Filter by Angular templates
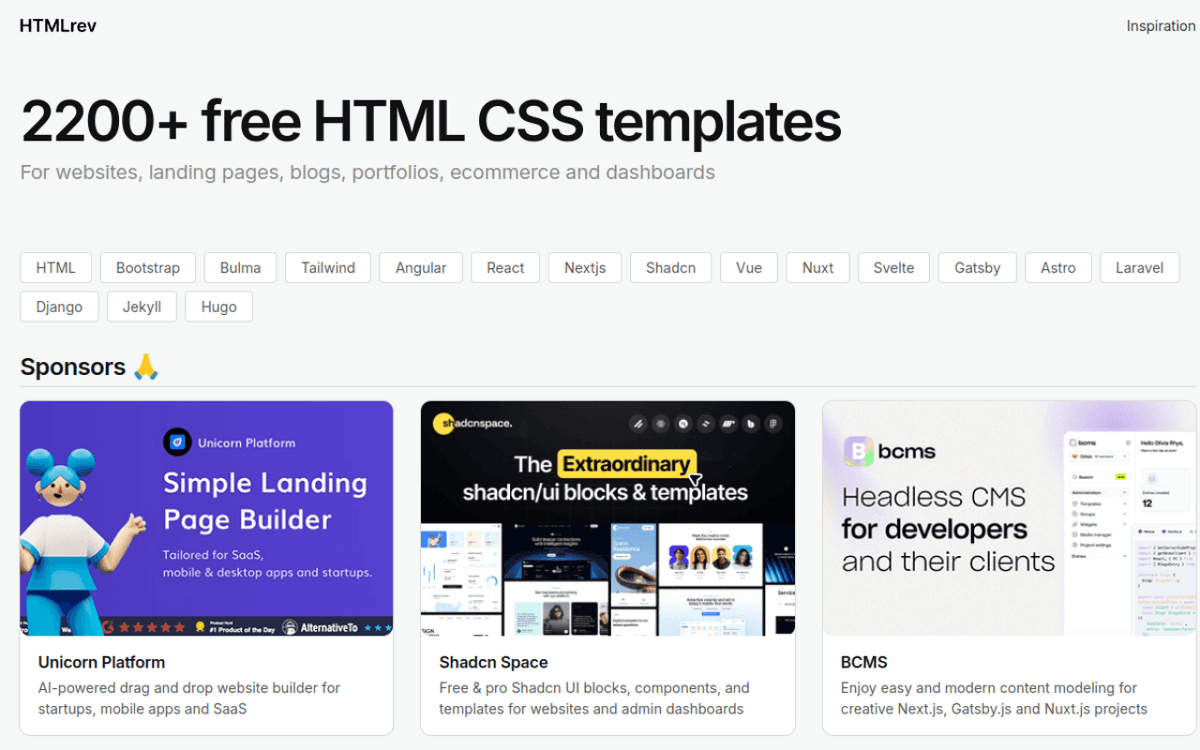The width and height of the screenshot is (1200, 750). (x=421, y=268)
